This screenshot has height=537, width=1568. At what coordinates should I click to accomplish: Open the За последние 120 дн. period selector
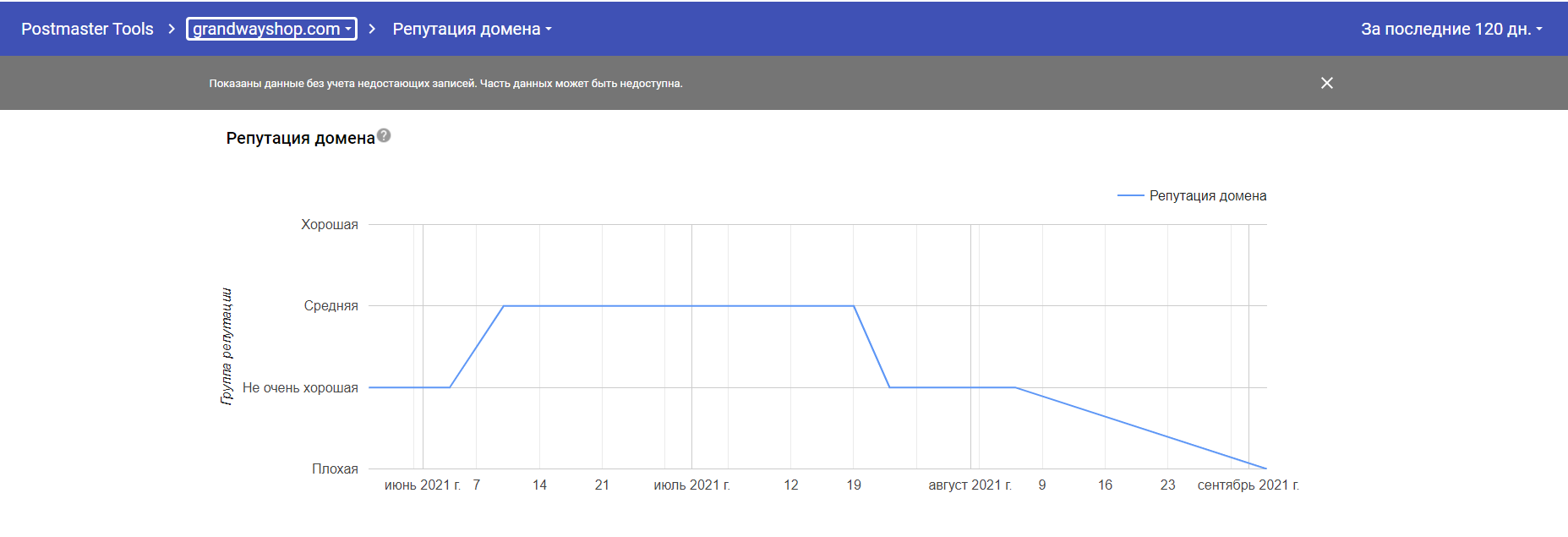point(1451,29)
